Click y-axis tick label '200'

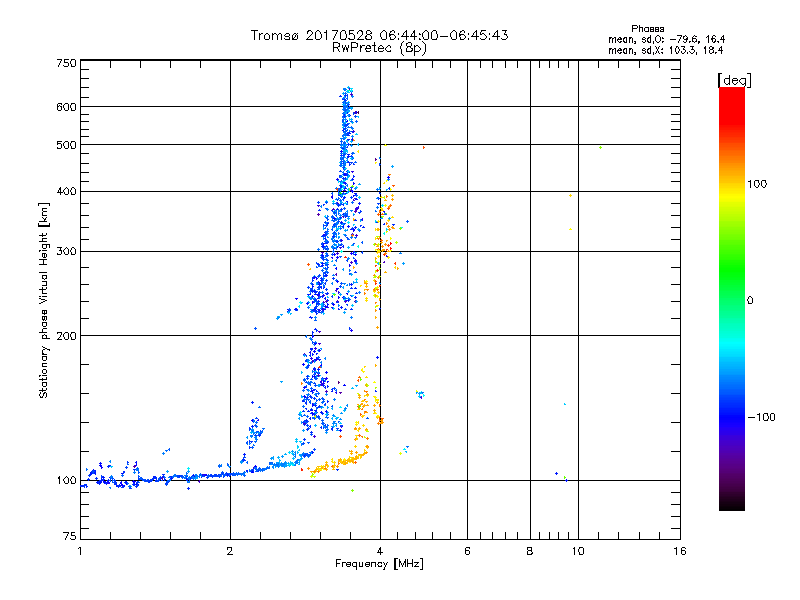coord(67,336)
